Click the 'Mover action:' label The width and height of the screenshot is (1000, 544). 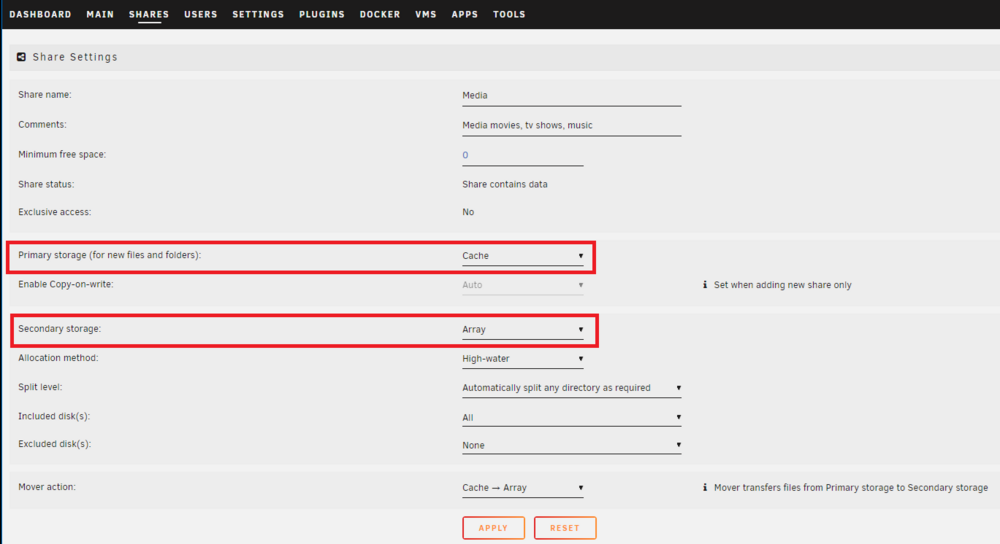click(x=47, y=487)
